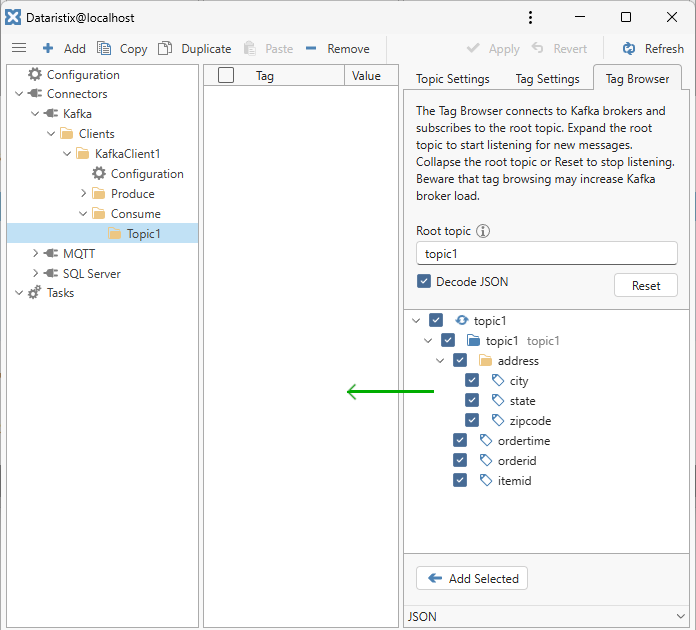Screen dimensions: 696x630
Task: Switch to the Topic Settings tab
Action: point(452,79)
